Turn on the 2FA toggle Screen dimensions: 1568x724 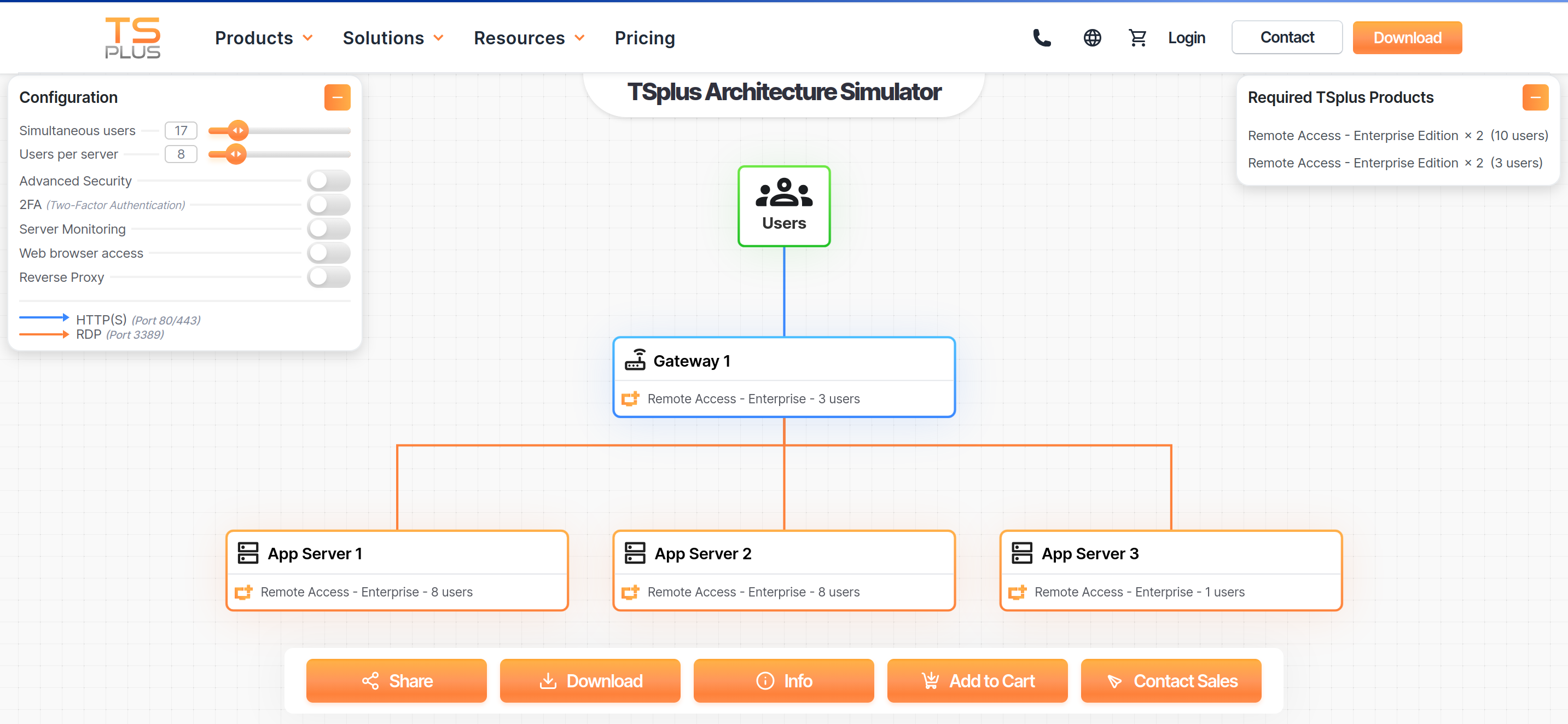(329, 205)
